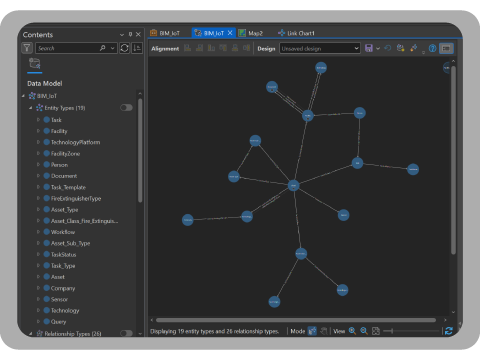
Task: Expand the Person entity type
Action: tap(38, 165)
